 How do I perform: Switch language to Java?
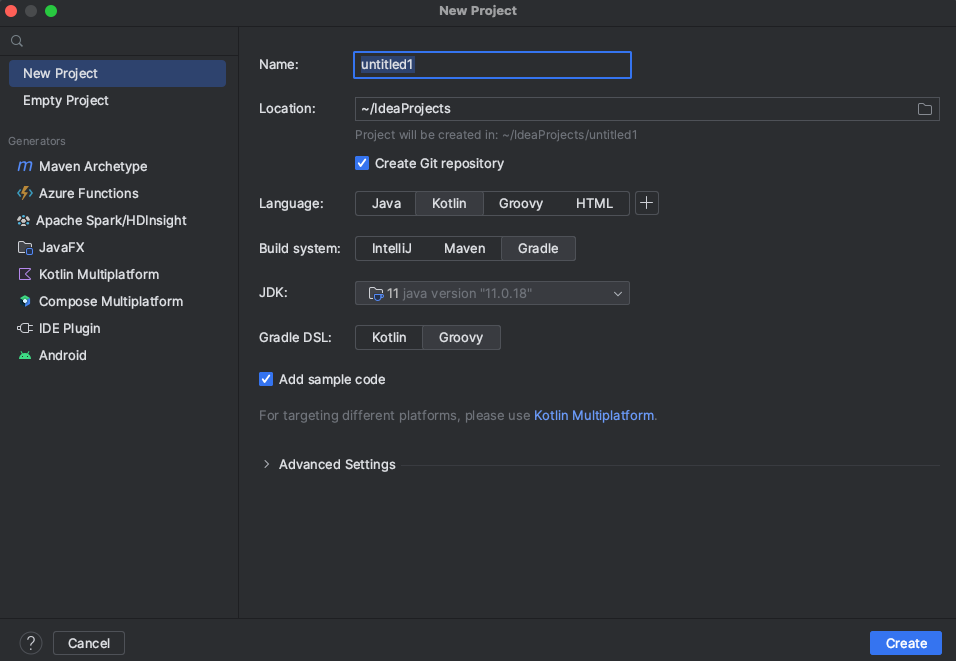tap(386, 203)
